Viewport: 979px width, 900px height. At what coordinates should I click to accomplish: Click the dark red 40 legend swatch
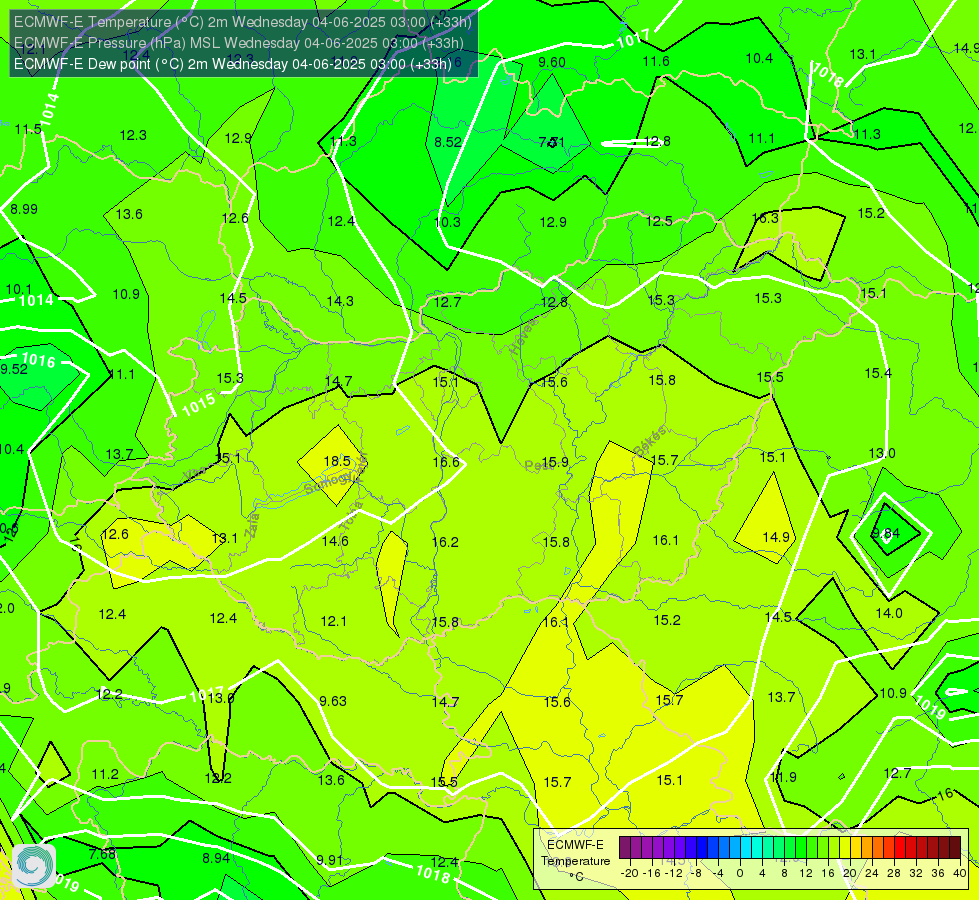[x=955, y=848]
